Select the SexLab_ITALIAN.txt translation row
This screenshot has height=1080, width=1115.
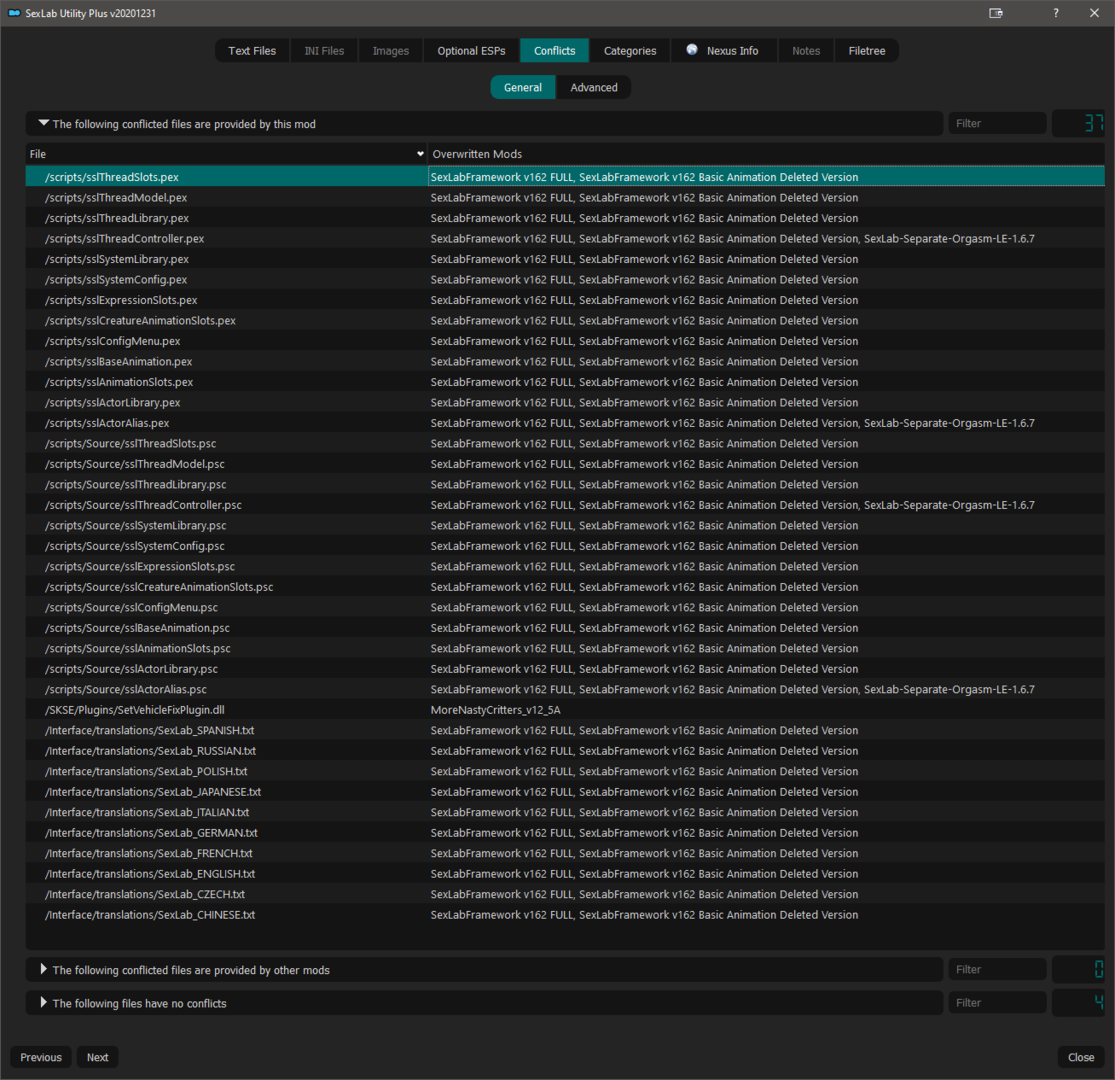tap(565, 812)
